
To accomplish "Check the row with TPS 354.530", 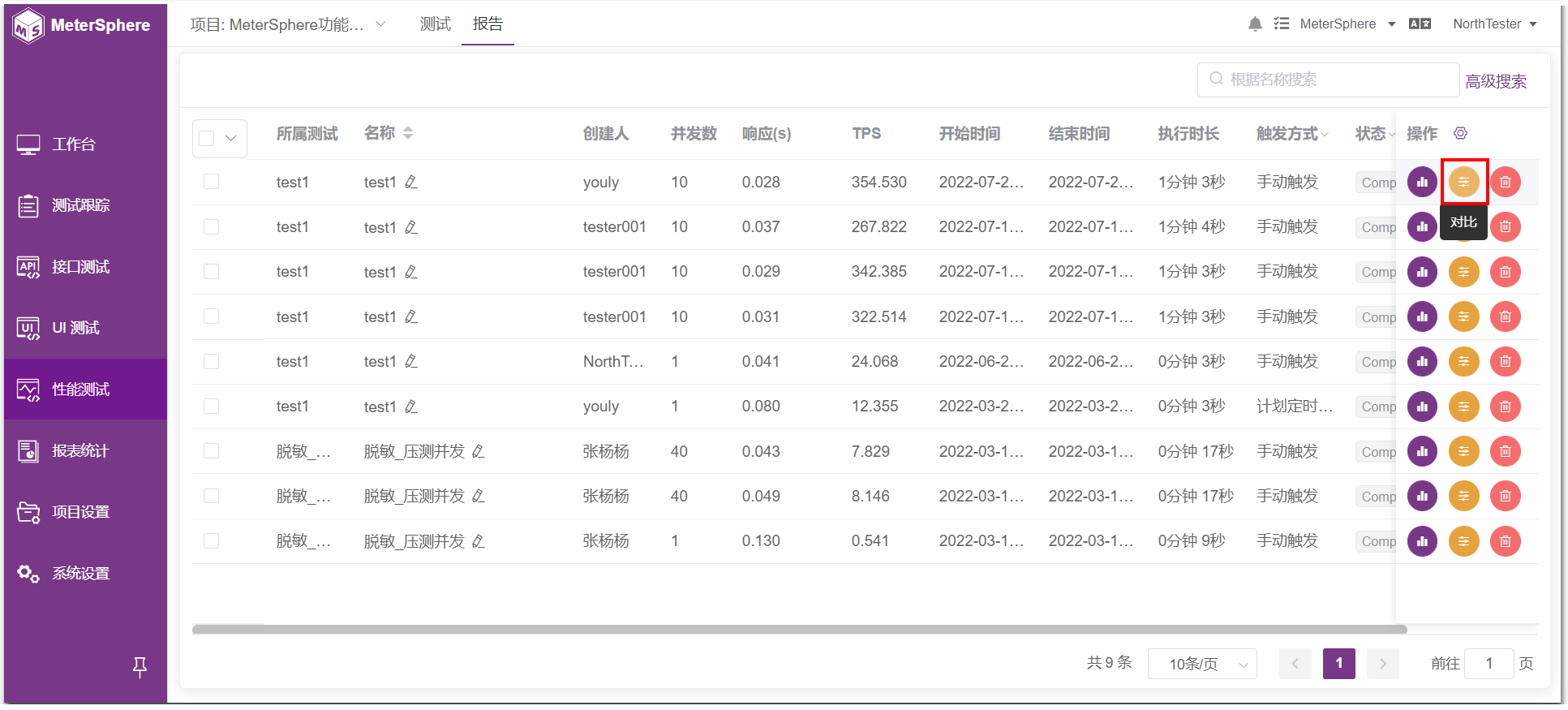I will coord(212,182).
